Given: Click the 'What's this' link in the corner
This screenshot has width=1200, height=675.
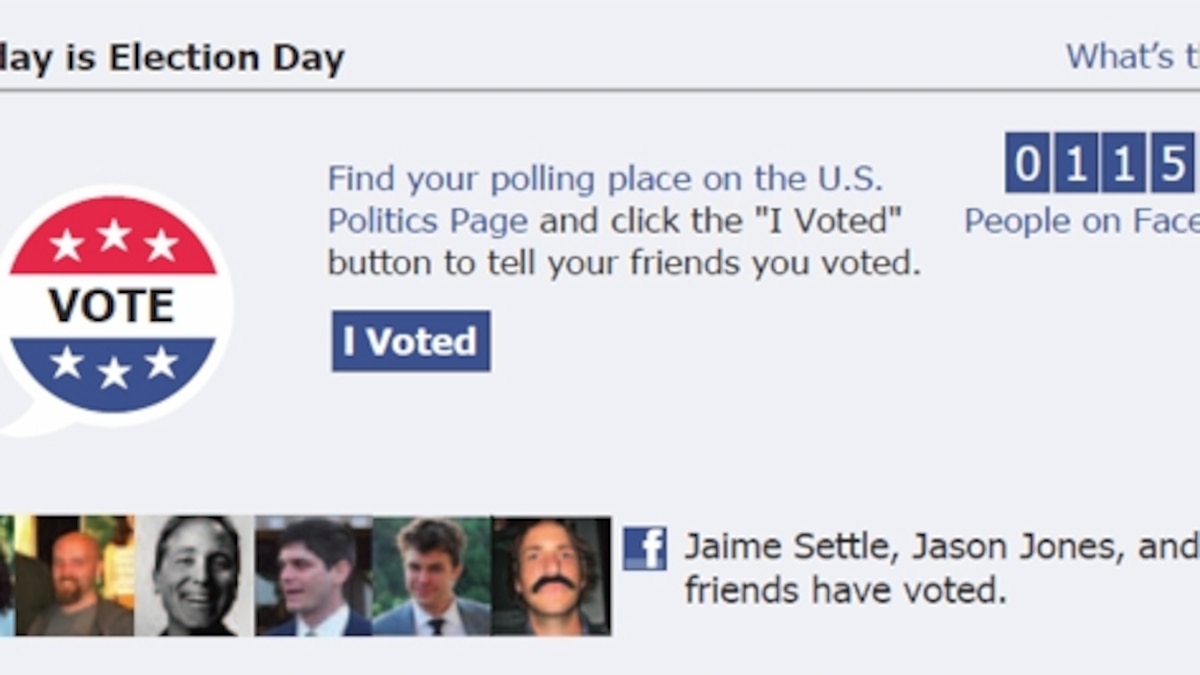Looking at the screenshot, I should pyautogui.click(x=1130, y=57).
